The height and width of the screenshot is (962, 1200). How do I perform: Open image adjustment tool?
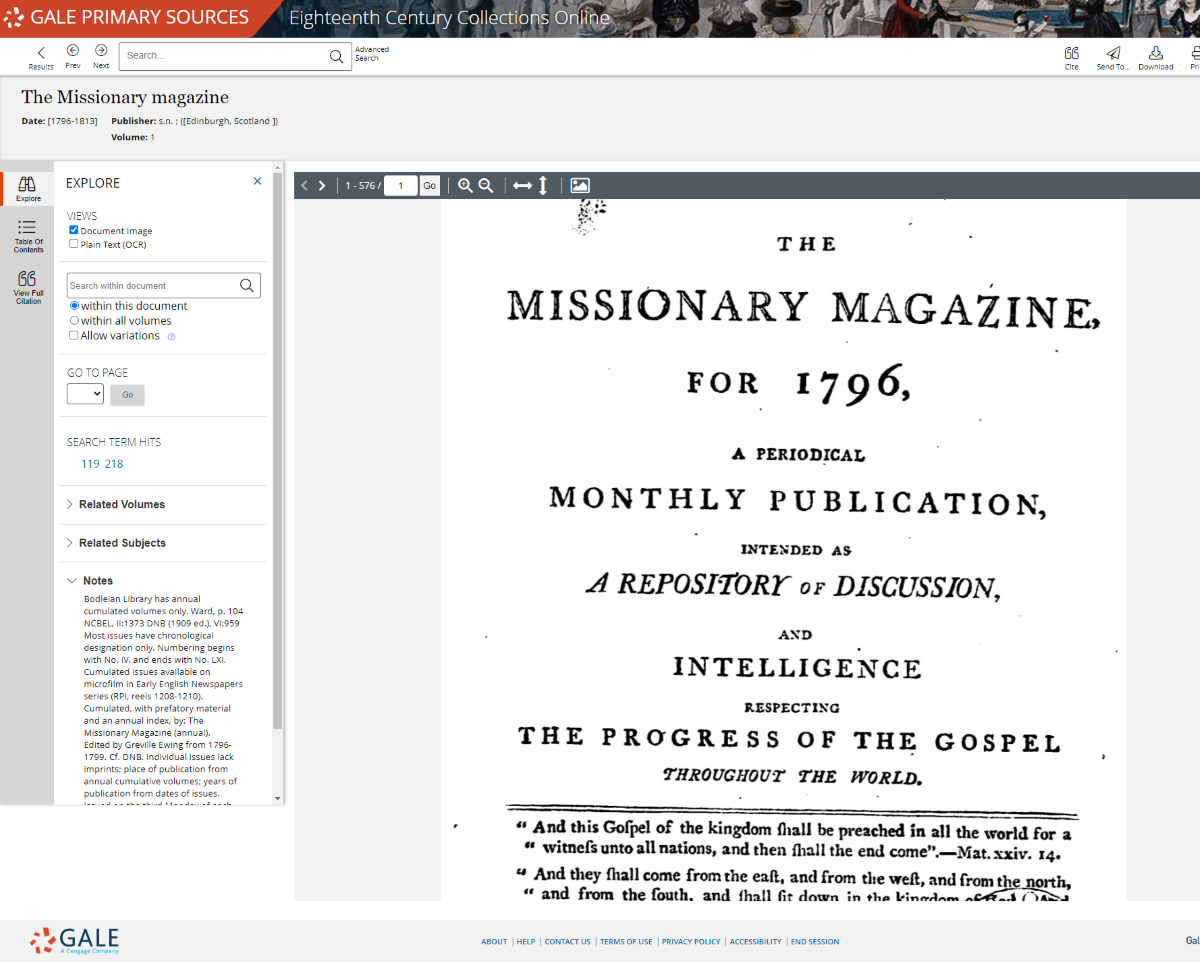580,185
